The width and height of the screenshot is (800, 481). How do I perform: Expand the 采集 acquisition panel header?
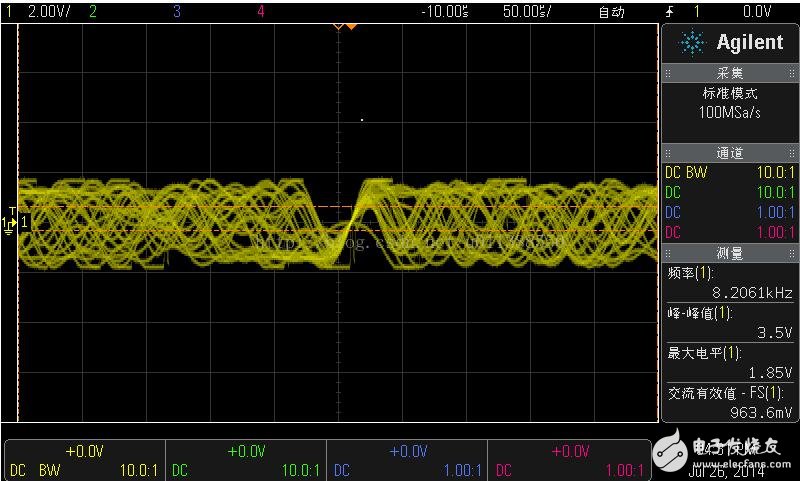[730, 74]
